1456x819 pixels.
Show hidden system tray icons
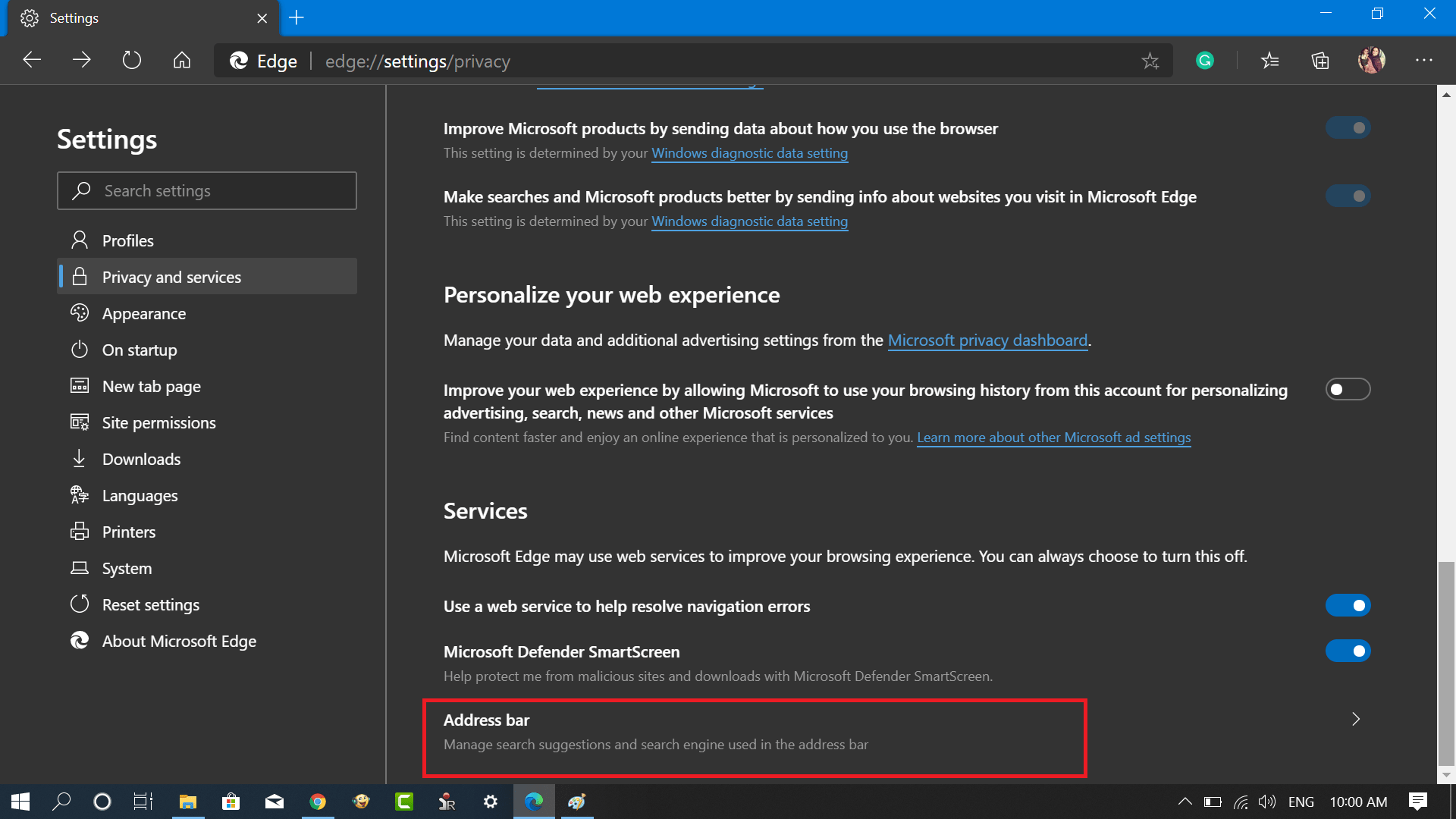pyautogui.click(x=1185, y=802)
